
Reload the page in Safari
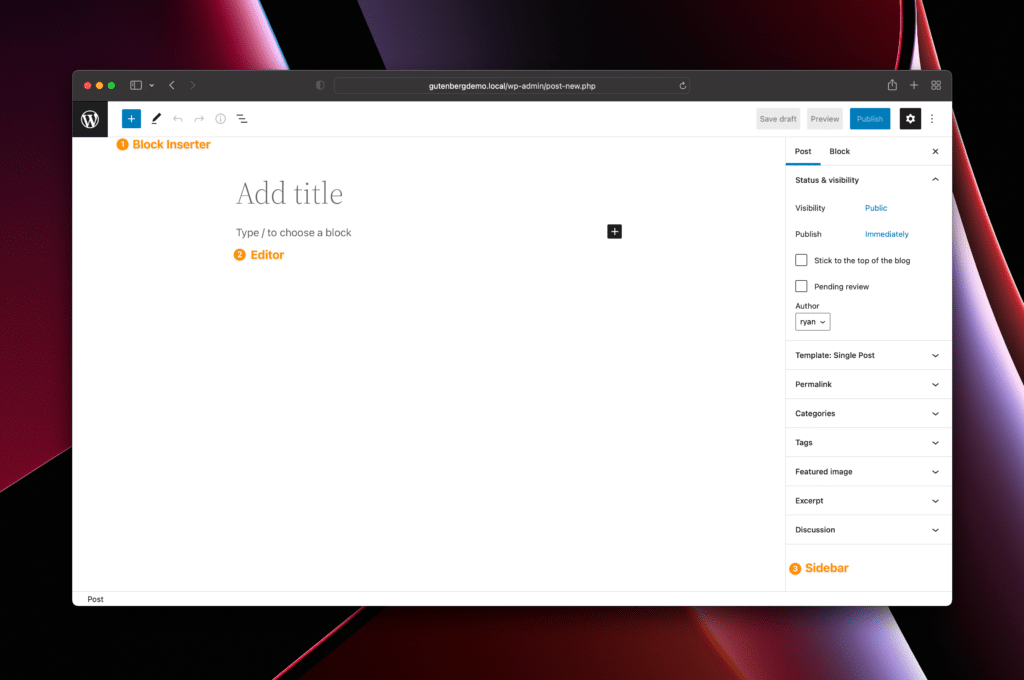click(x=682, y=86)
